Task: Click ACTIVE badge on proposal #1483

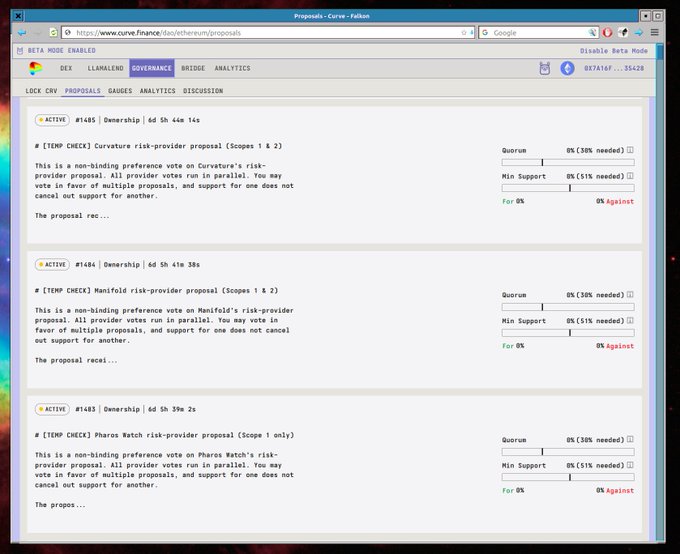Action: pyautogui.click(x=52, y=409)
